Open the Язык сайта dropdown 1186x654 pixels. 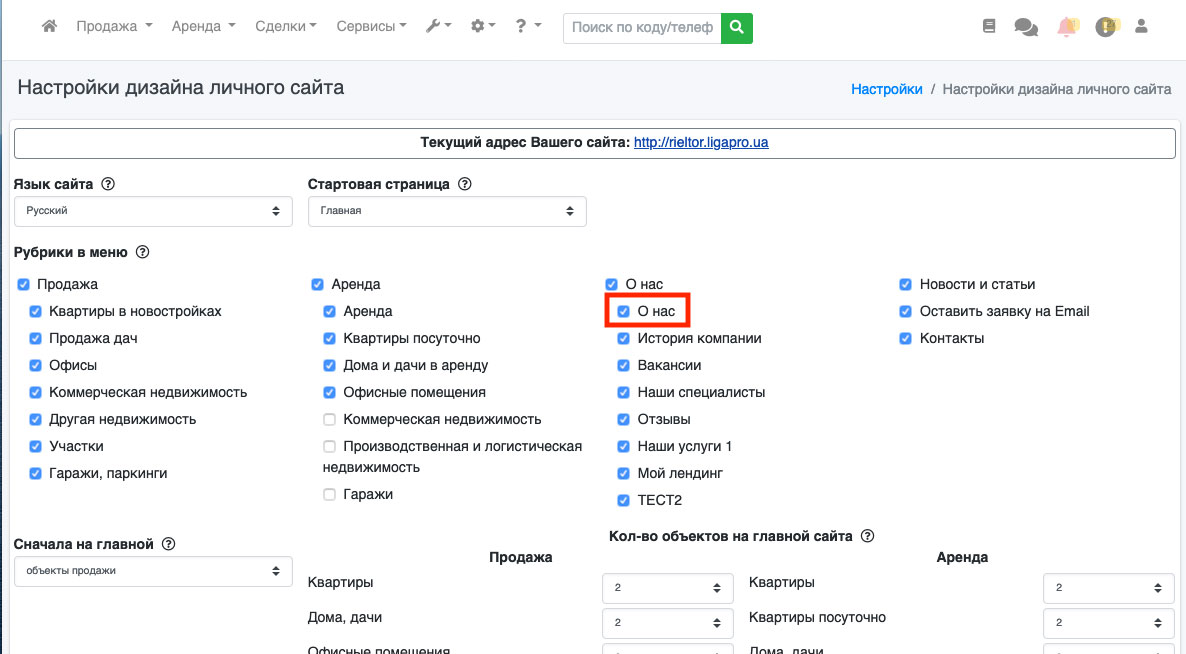coord(153,211)
